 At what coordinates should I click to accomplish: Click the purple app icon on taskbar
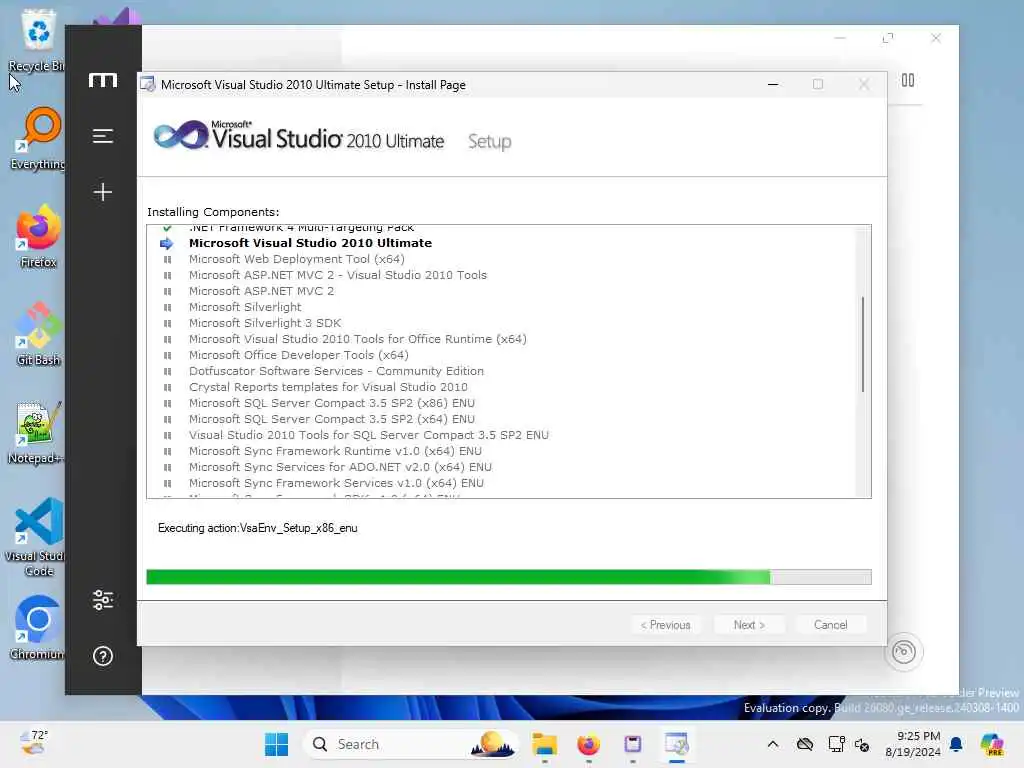click(x=633, y=744)
